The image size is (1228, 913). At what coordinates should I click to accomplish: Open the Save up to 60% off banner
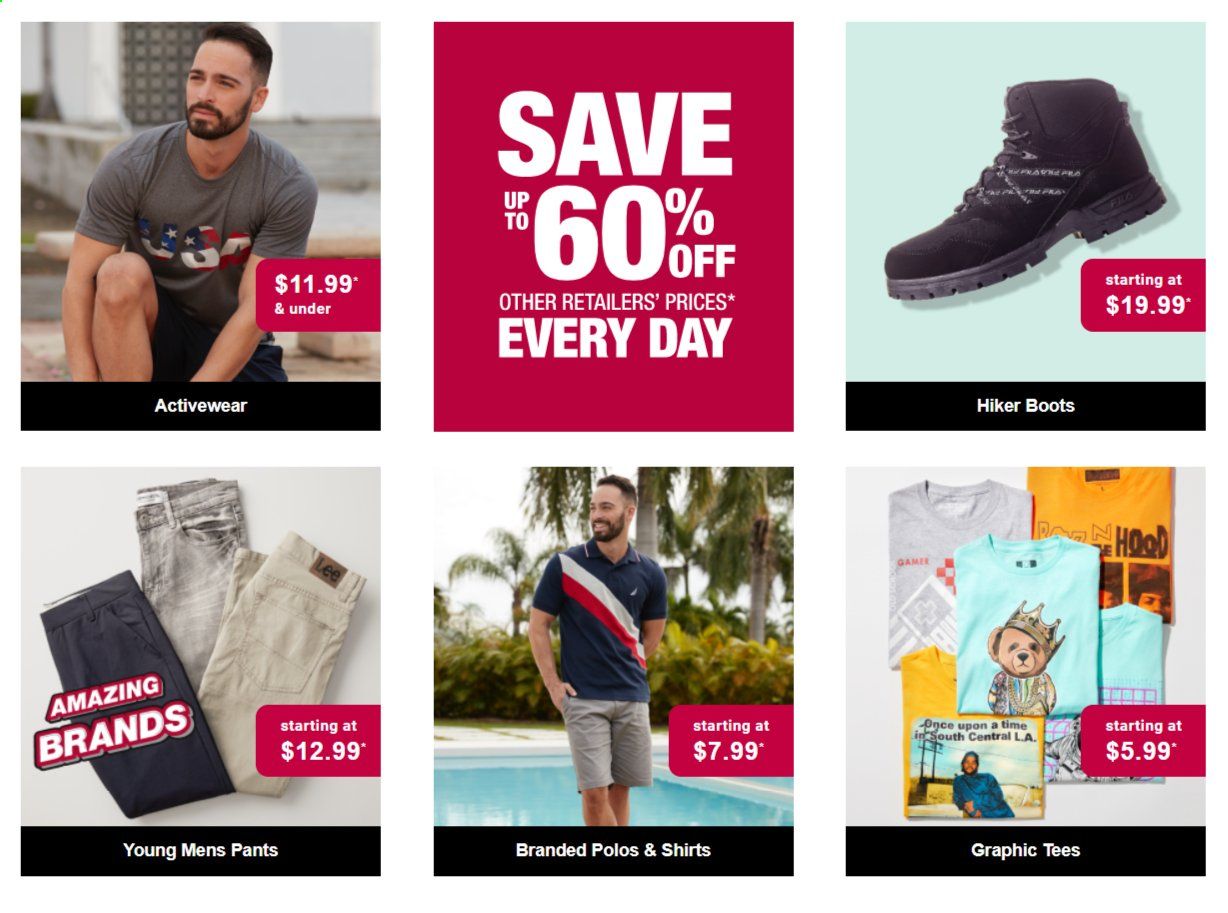point(613,227)
